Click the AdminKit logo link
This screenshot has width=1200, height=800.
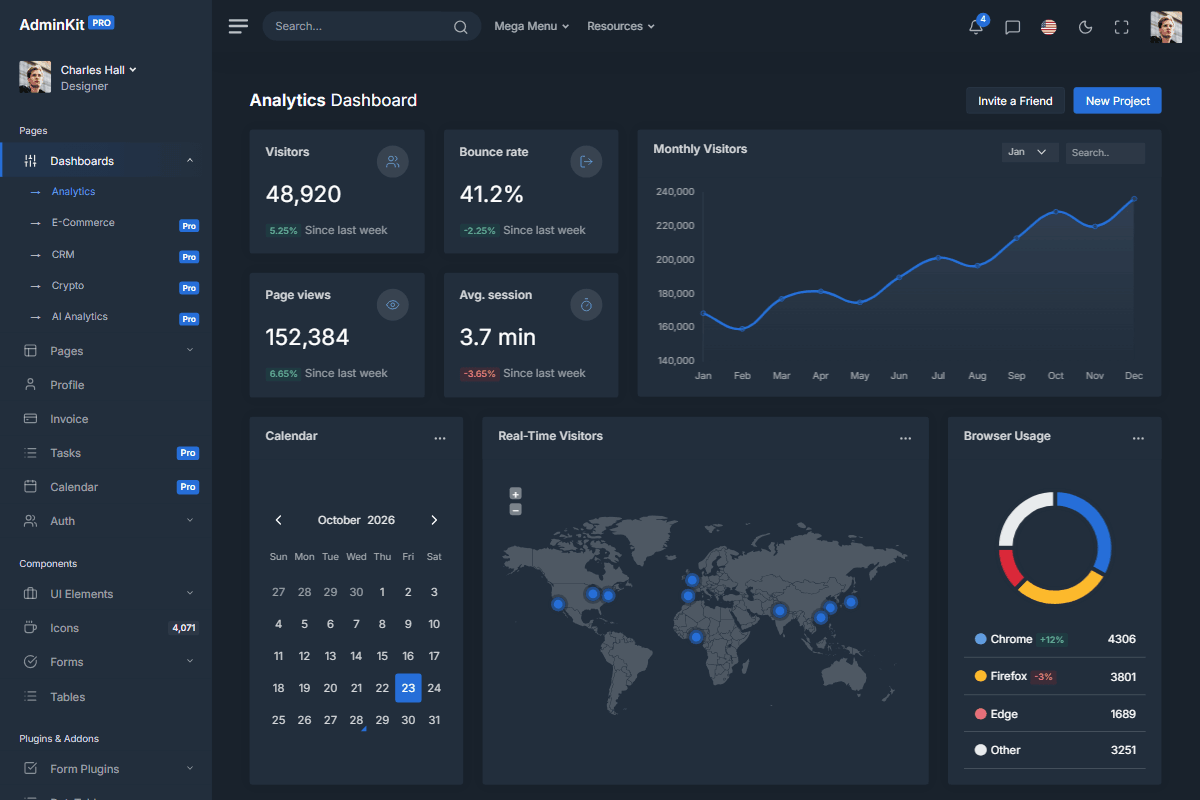pyautogui.click(x=66, y=24)
